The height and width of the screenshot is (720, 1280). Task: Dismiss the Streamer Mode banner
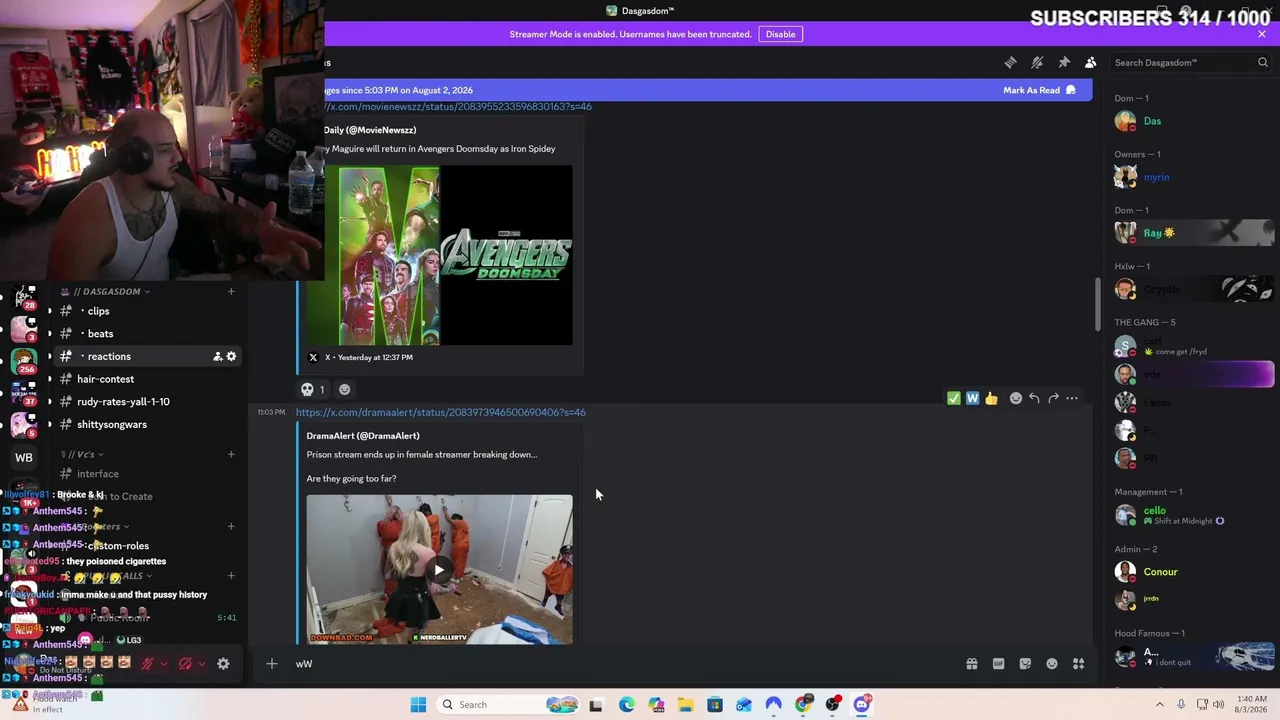1262,34
